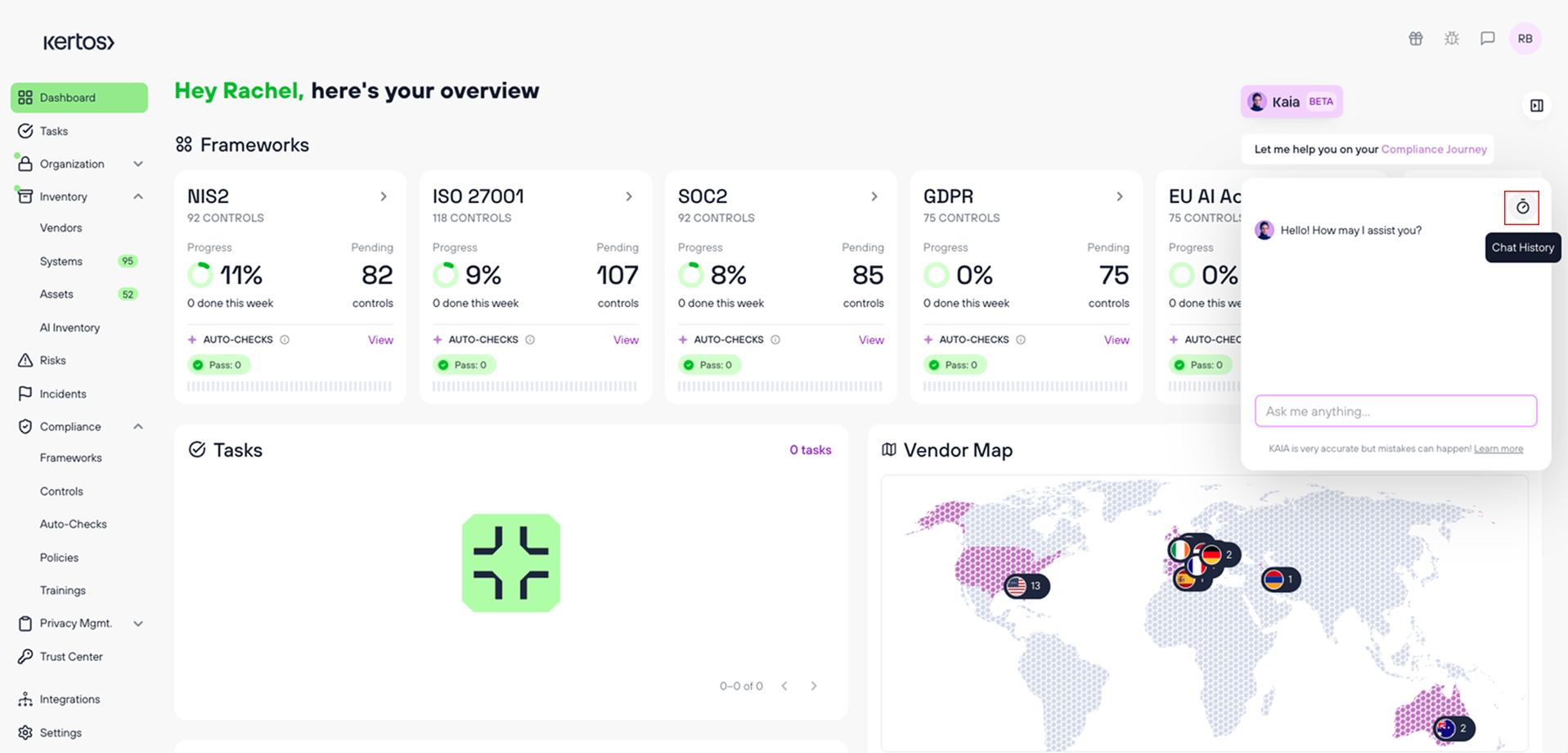Open Controls under Compliance

coord(61,491)
